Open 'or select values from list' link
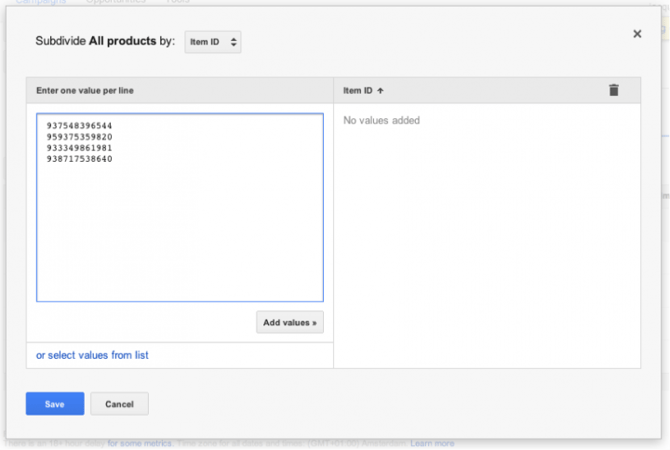Viewport: 670px width, 450px height. 92,355
